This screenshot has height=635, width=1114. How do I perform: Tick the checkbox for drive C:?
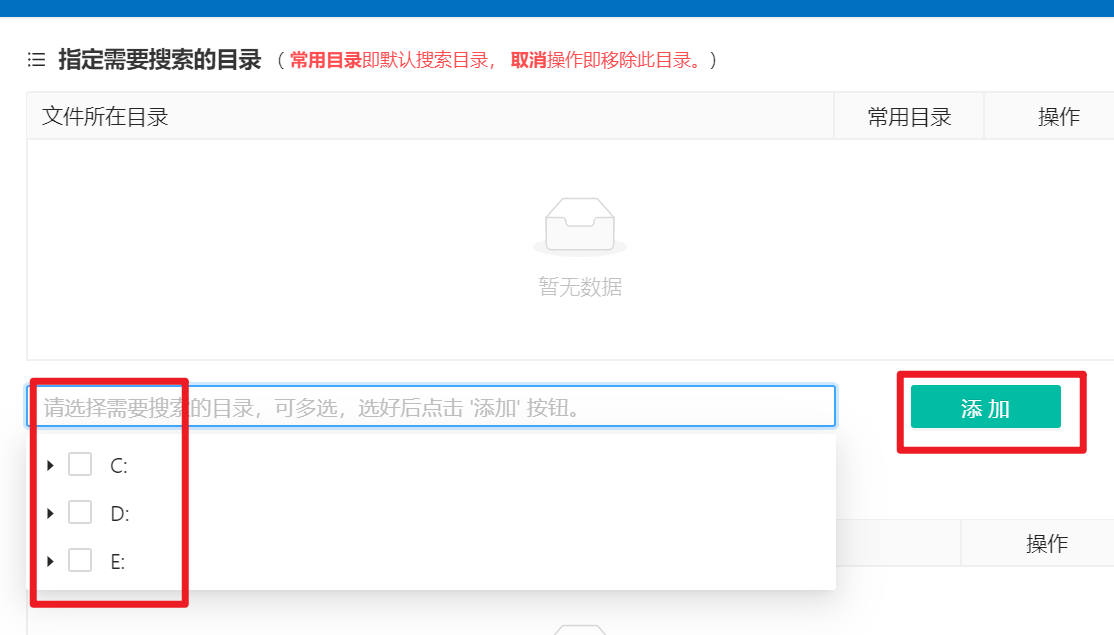coord(80,465)
